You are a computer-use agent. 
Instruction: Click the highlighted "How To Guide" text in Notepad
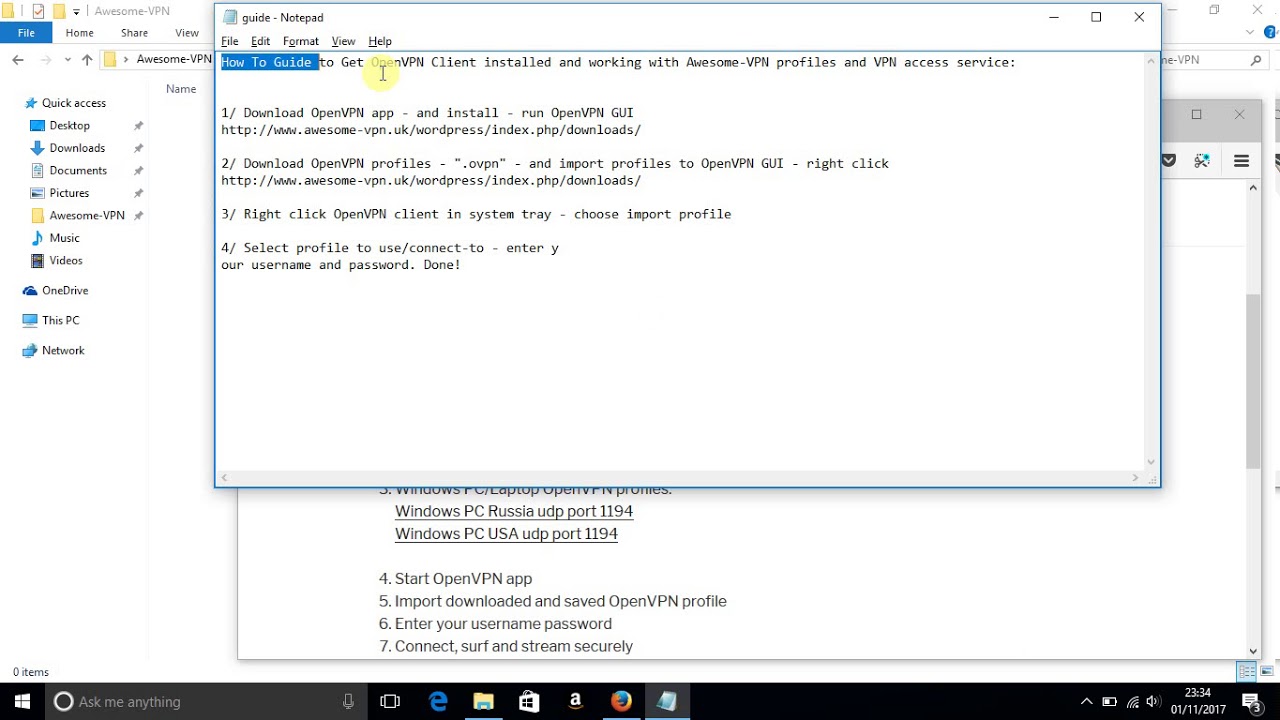tap(267, 62)
